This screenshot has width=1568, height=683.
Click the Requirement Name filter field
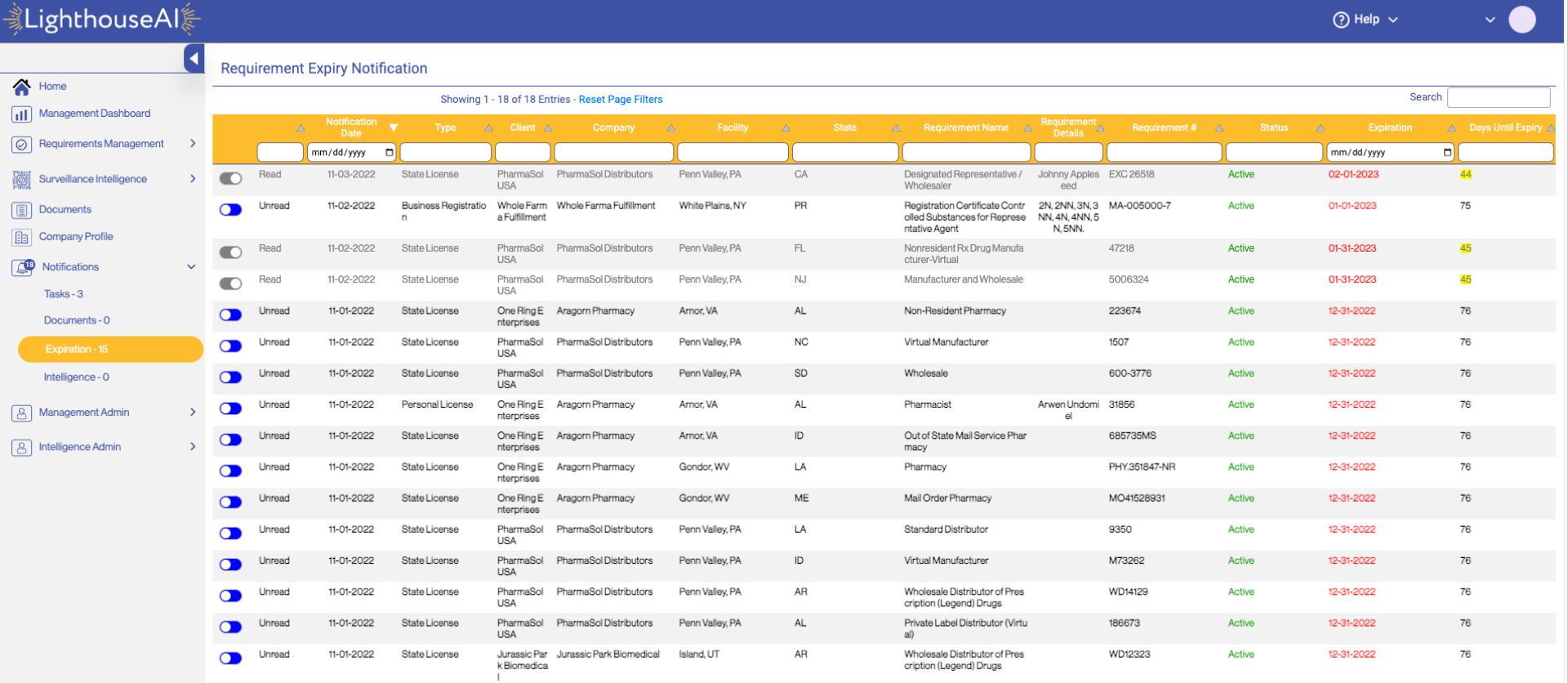click(966, 153)
